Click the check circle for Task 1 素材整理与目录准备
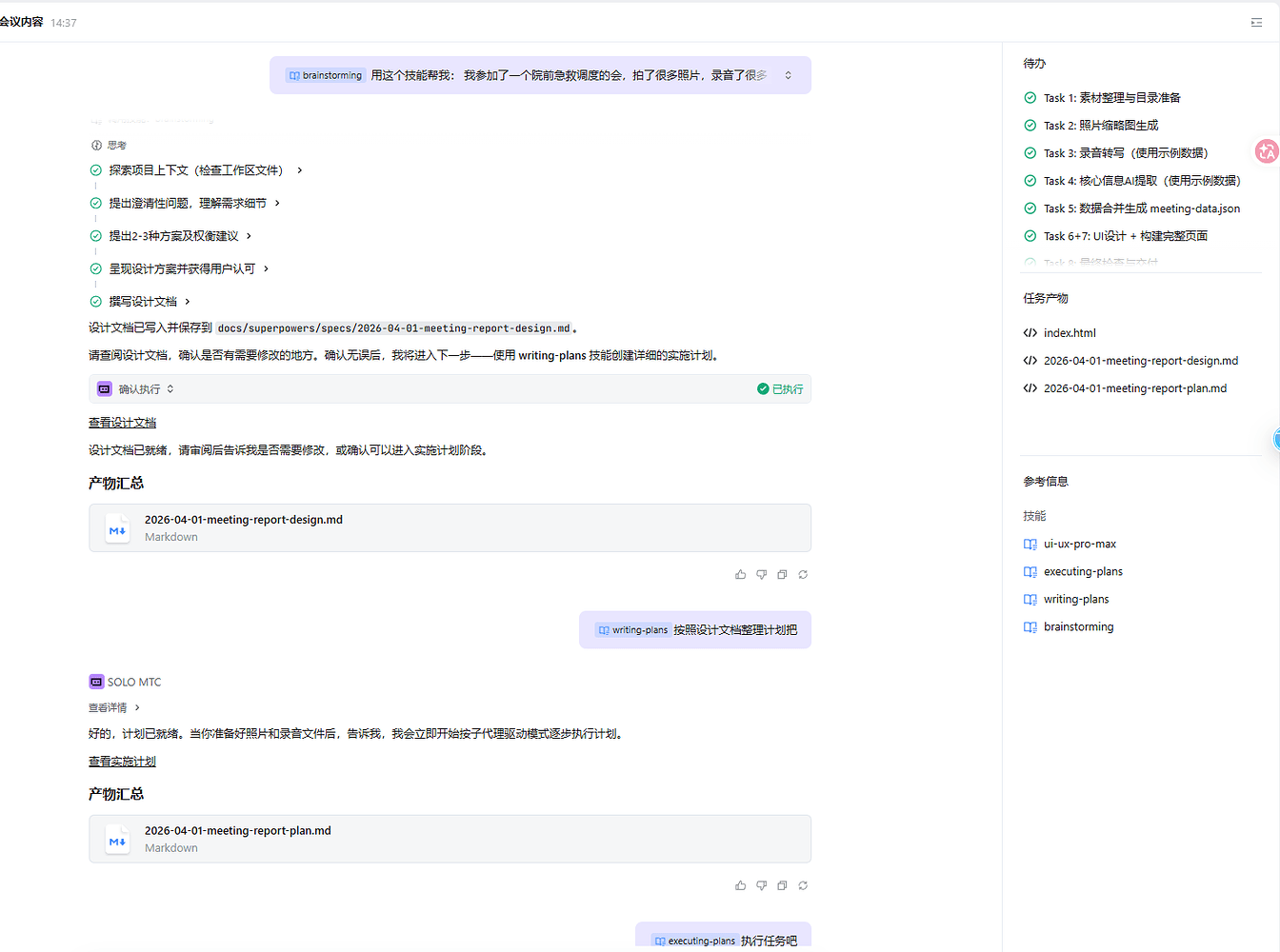The width and height of the screenshot is (1280, 952). (1030, 98)
